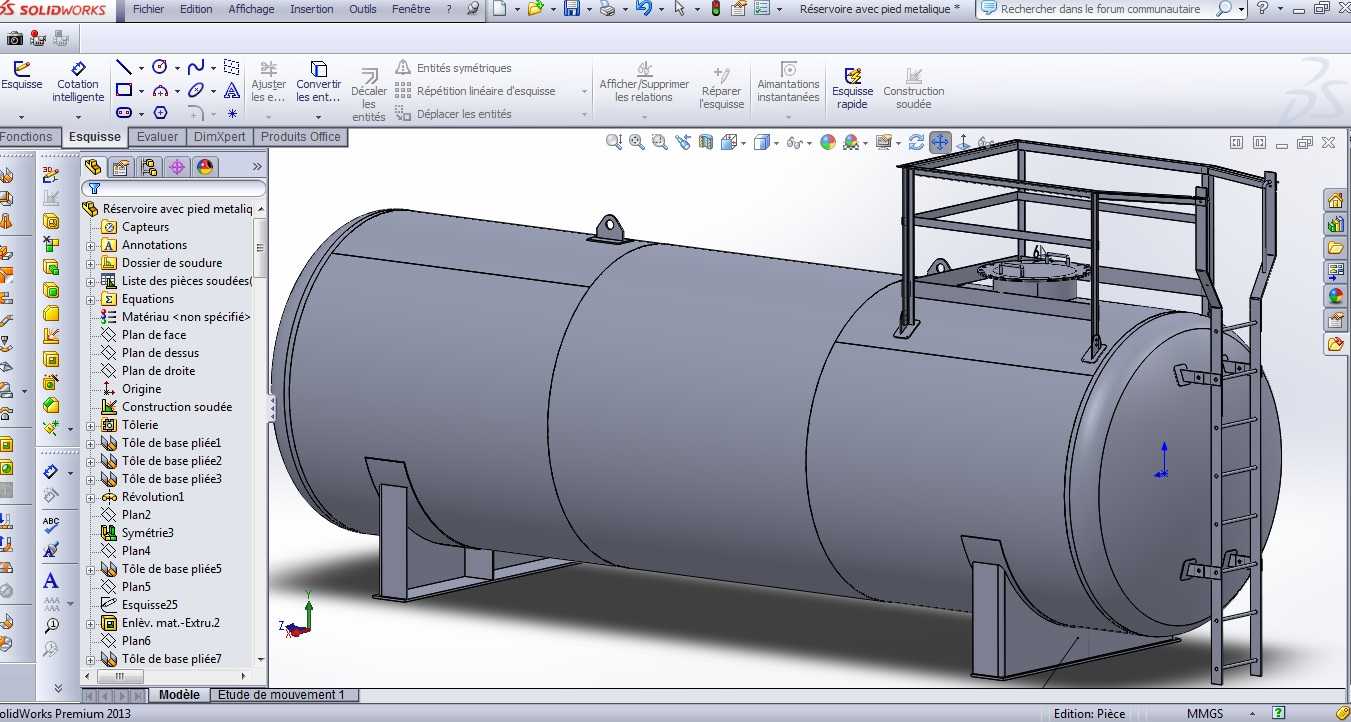Click Edit Appearance color sphere icon
1351x722 pixels.
click(x=827, y=143)
